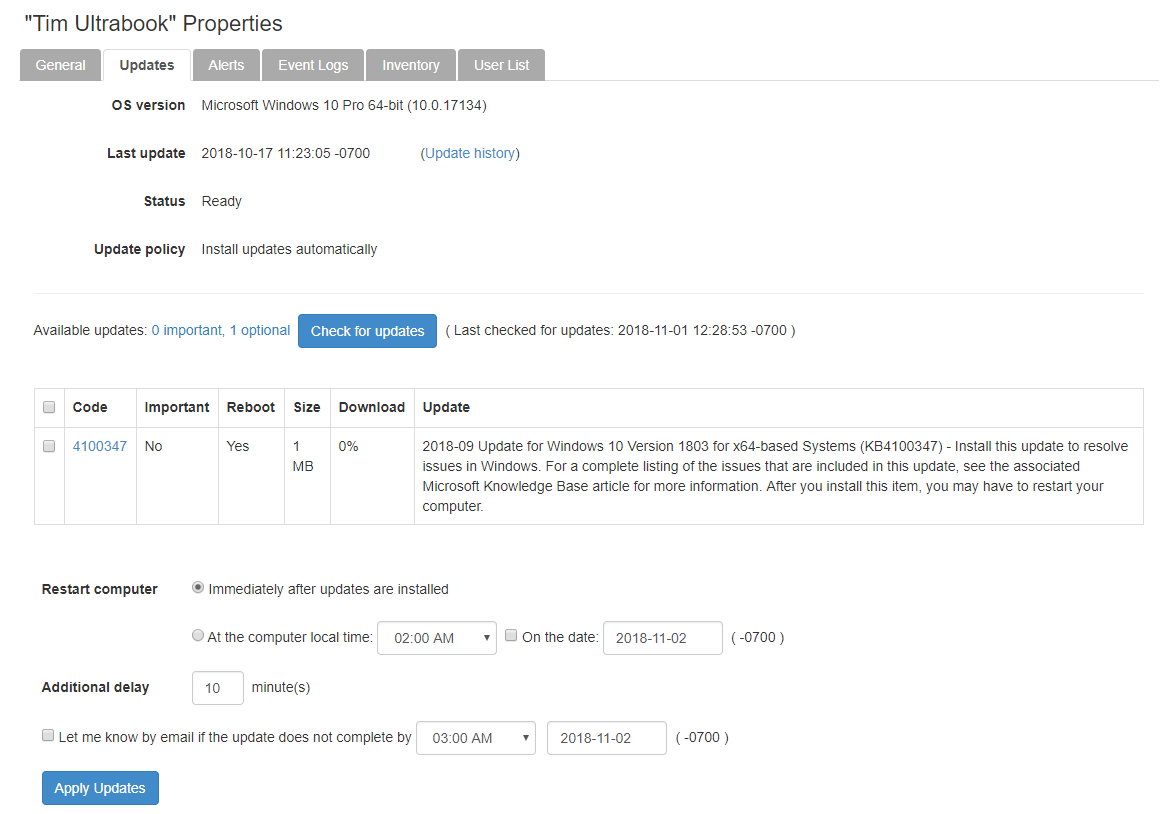Click the Download column header
1168x814 pixels.
pyautogui.click(x=372, y=407)
